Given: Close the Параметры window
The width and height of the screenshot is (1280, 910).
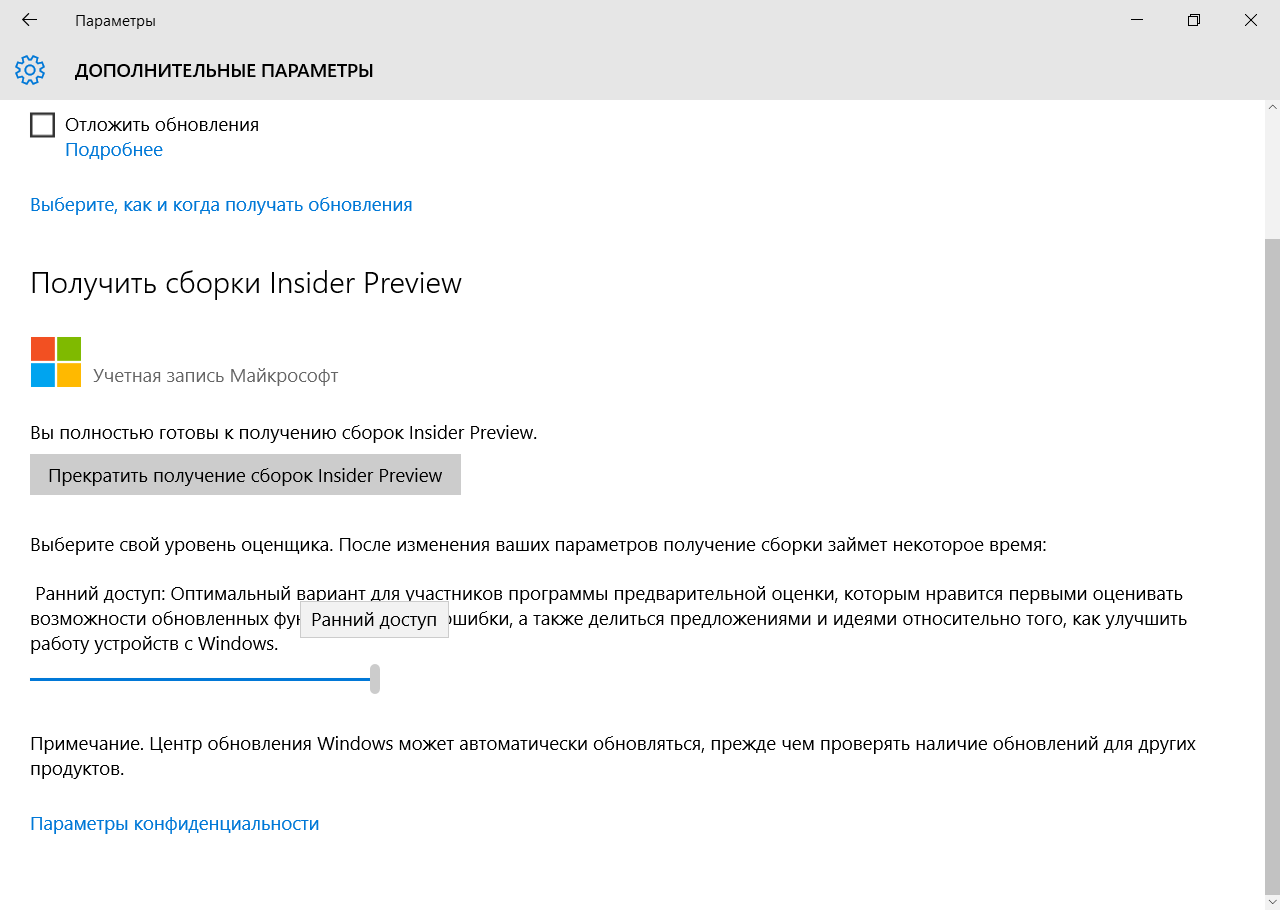Looking at the screenshot, I should pos(1250,20).
